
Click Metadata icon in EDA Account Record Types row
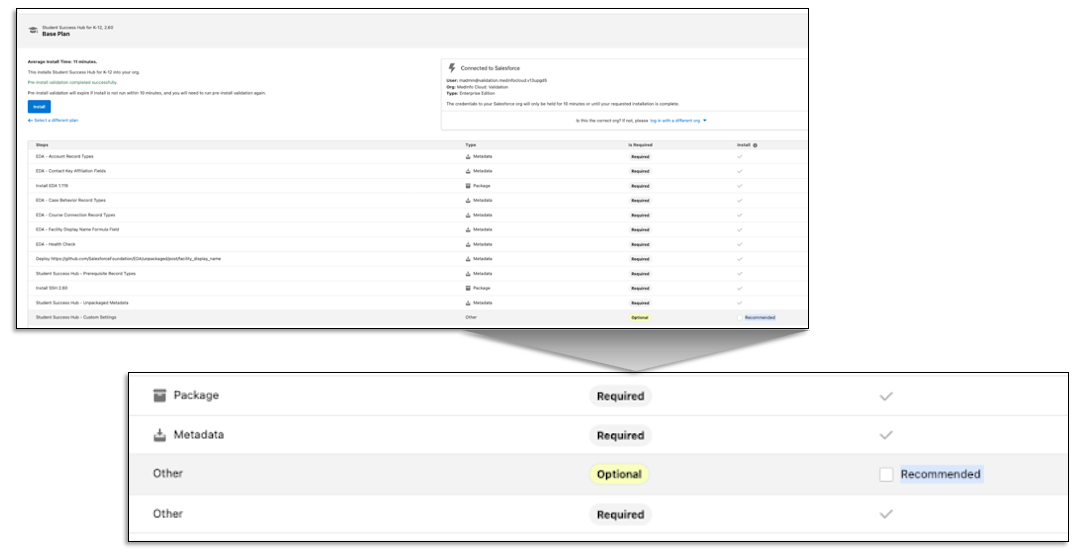point(468,157)
